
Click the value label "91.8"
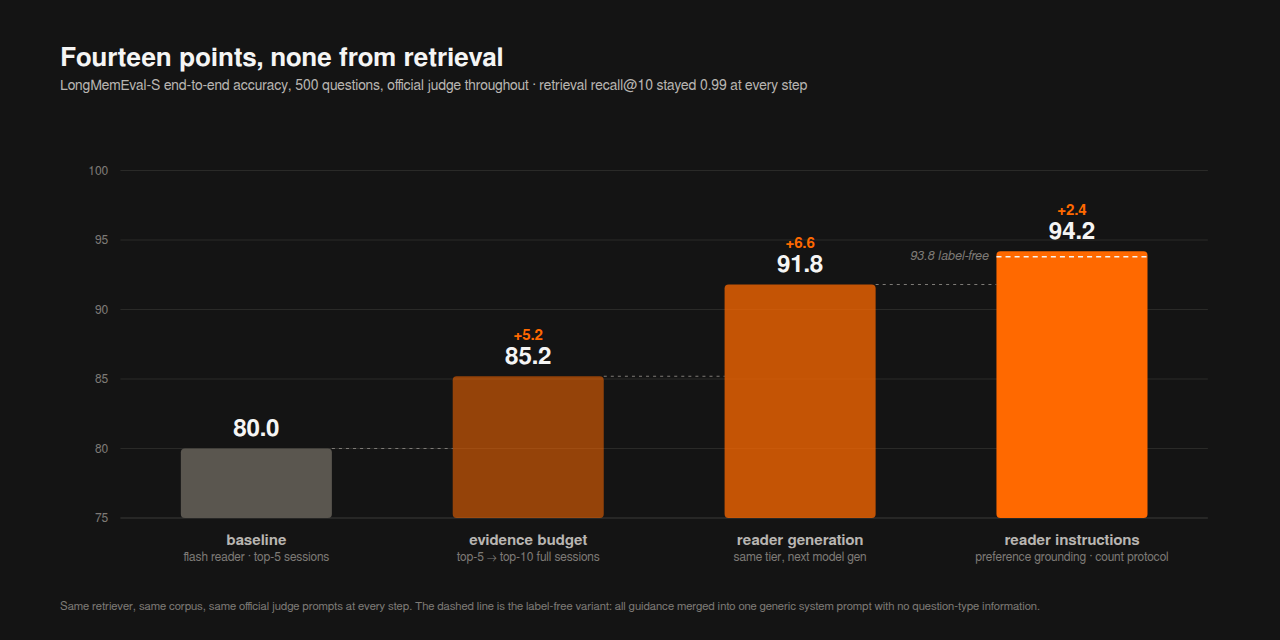click(x=800, y=264)
